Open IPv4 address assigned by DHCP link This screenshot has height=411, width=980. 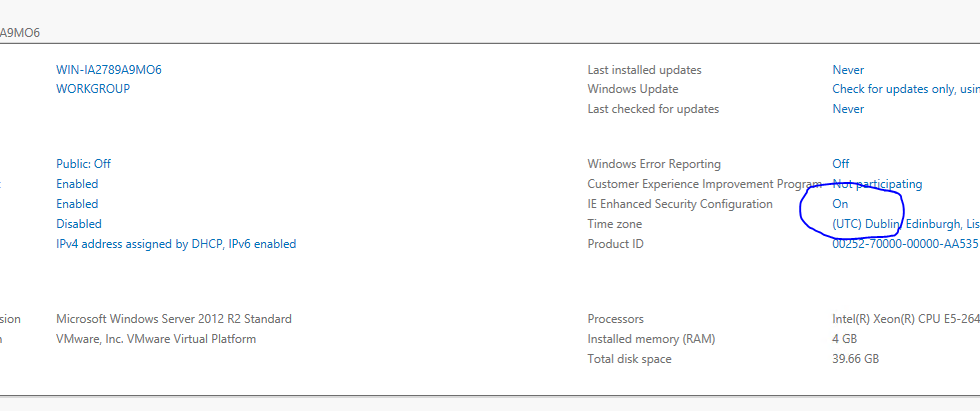pos(176,244)
